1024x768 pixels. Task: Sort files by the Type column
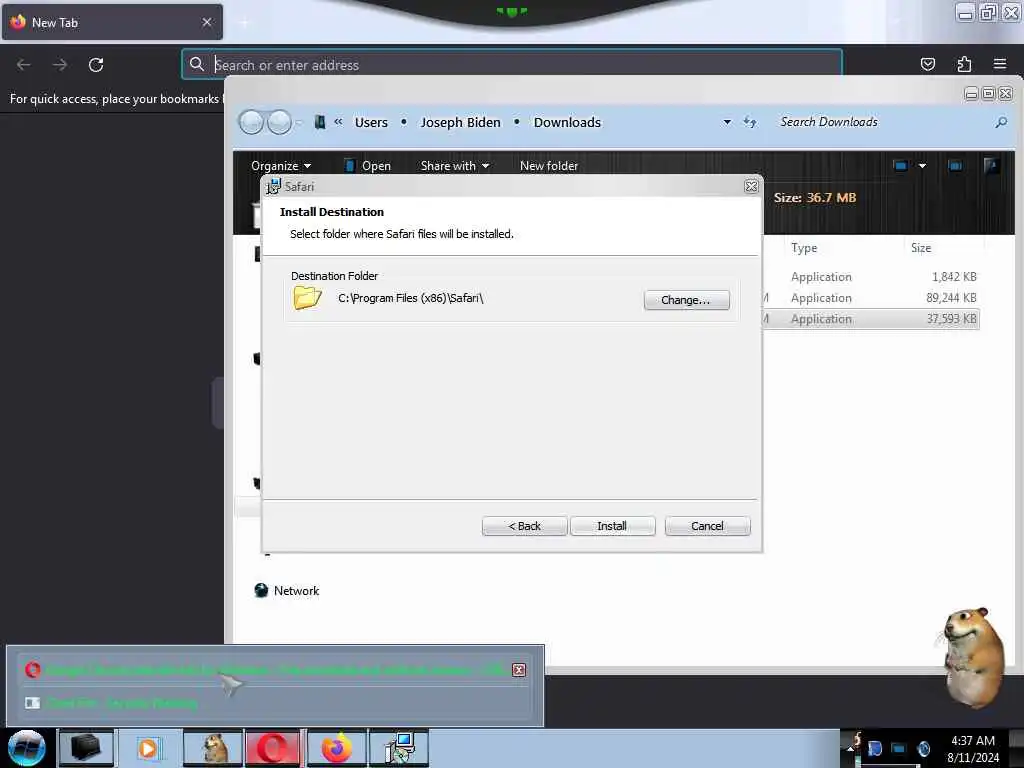coord(804,248)
